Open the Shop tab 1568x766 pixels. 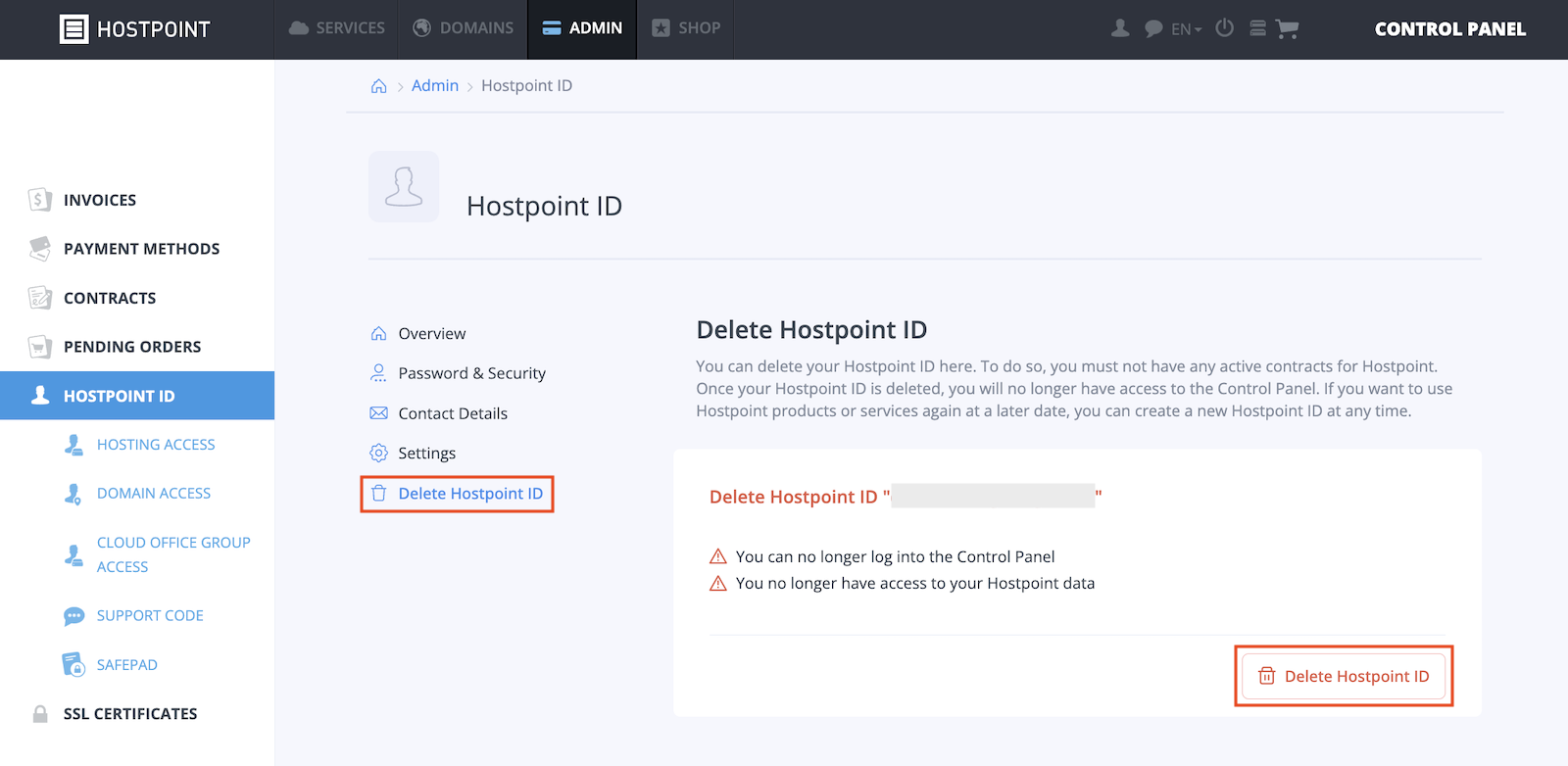click(x=686, y=28)
